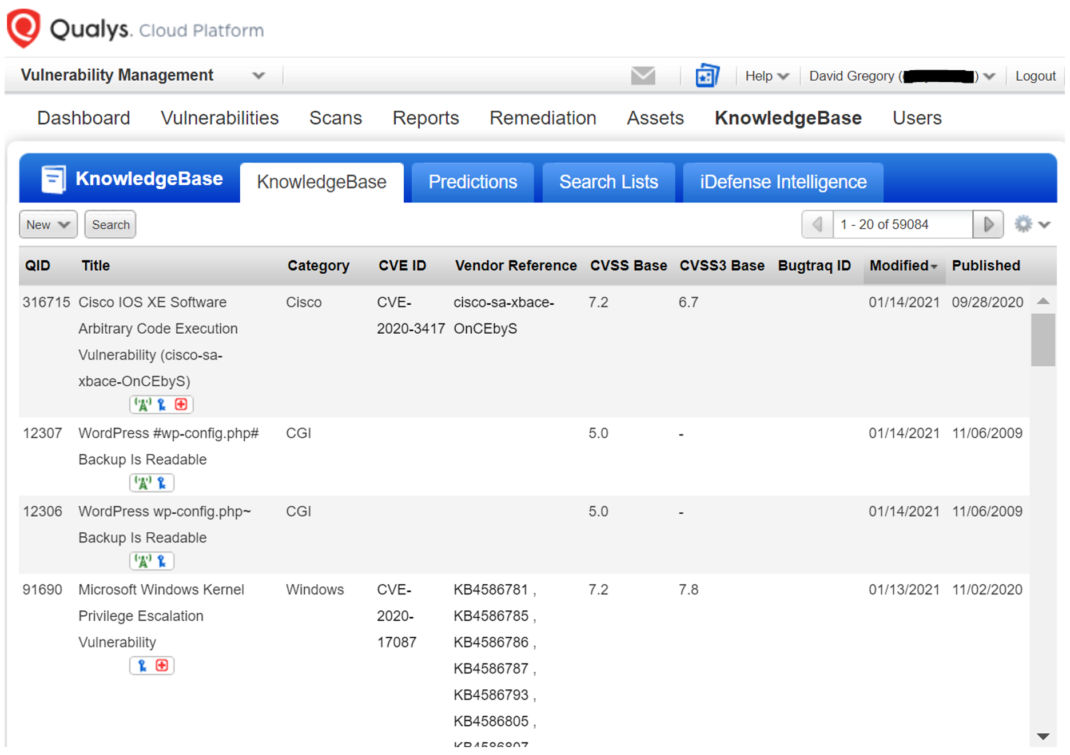The height and width of the screenshot is (755, 1070).
Task: Switch to the Predictions tab
Action: pos(472,182)
